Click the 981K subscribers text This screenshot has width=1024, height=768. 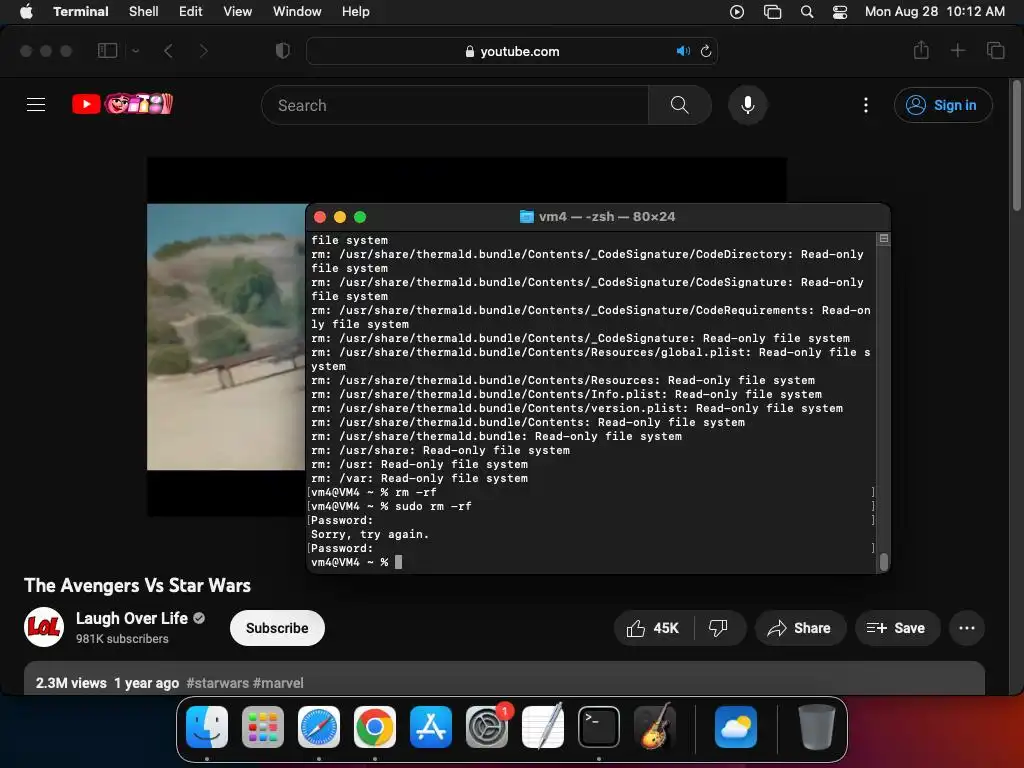pyautogui.click(x=122, y=639)
